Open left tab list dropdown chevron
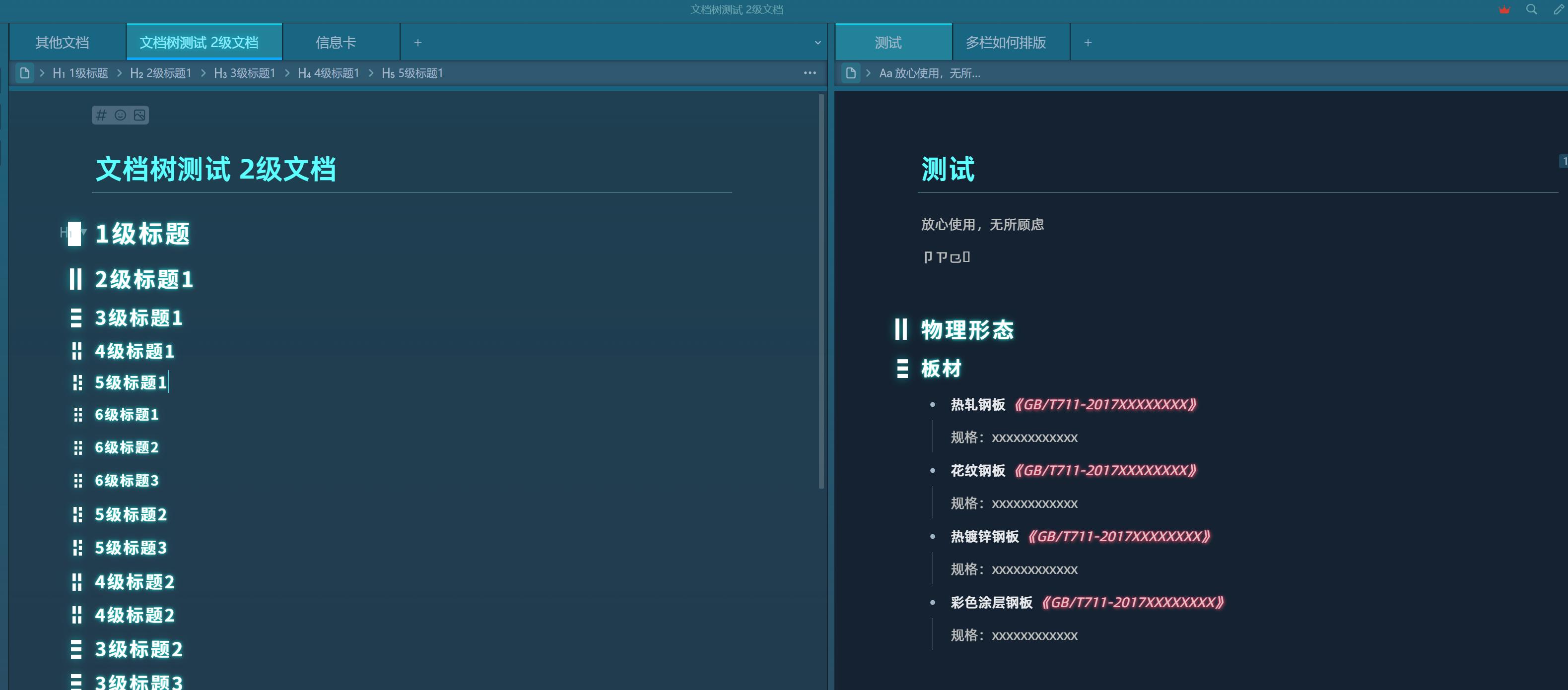1568x690 pixels. 818,43
